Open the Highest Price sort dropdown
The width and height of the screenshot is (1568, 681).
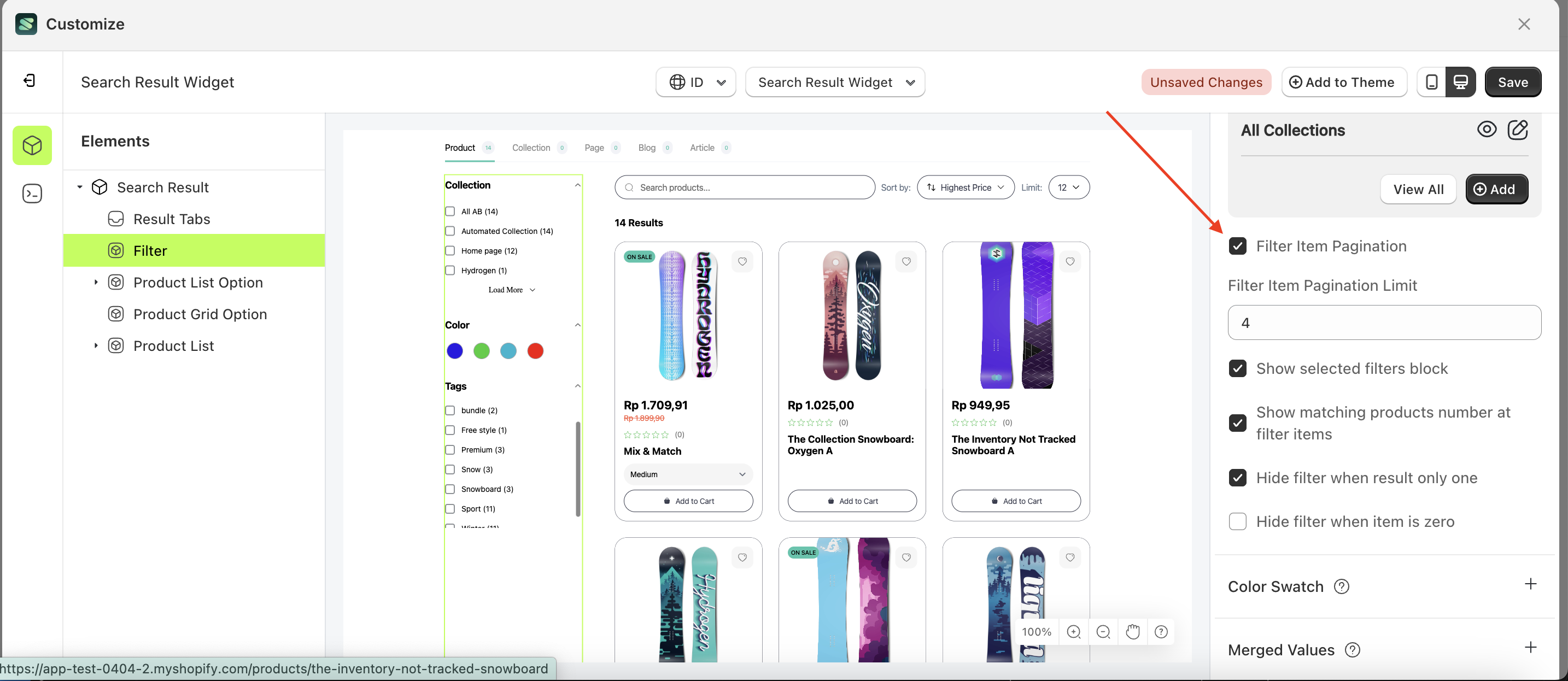966,187
